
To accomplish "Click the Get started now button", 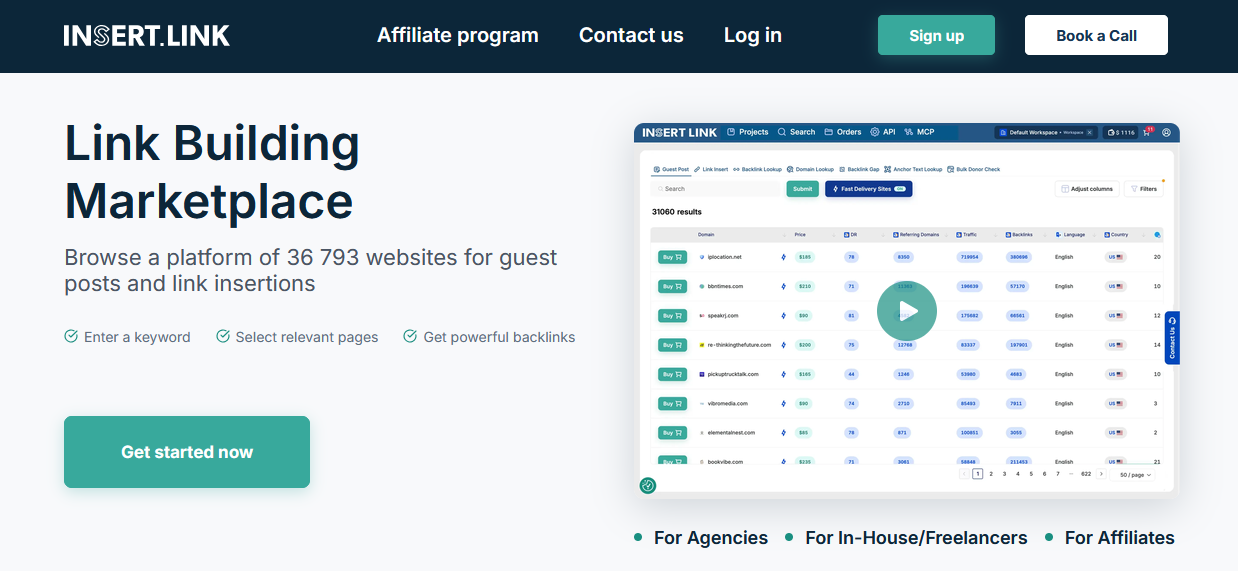I will pyautogui.click(x=187, y=452).
